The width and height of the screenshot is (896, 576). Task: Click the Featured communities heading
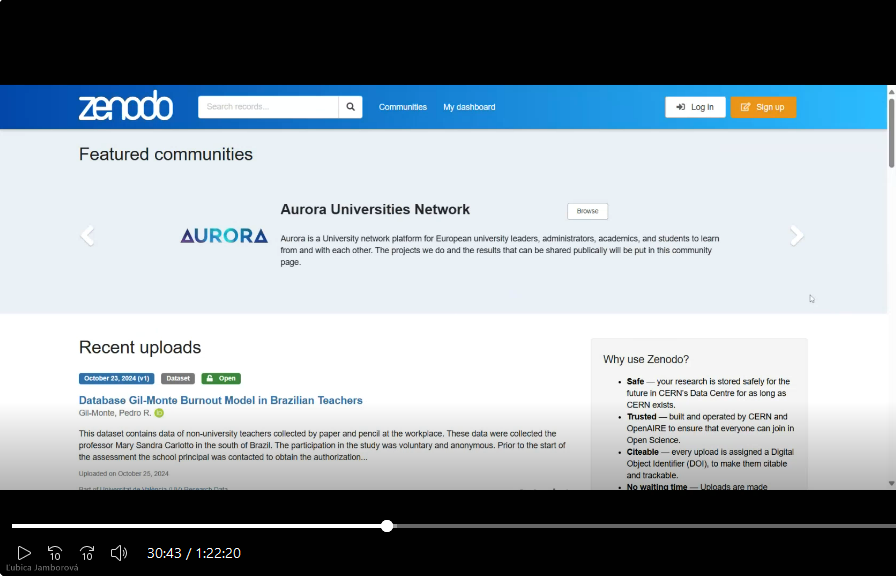point(166,154)
